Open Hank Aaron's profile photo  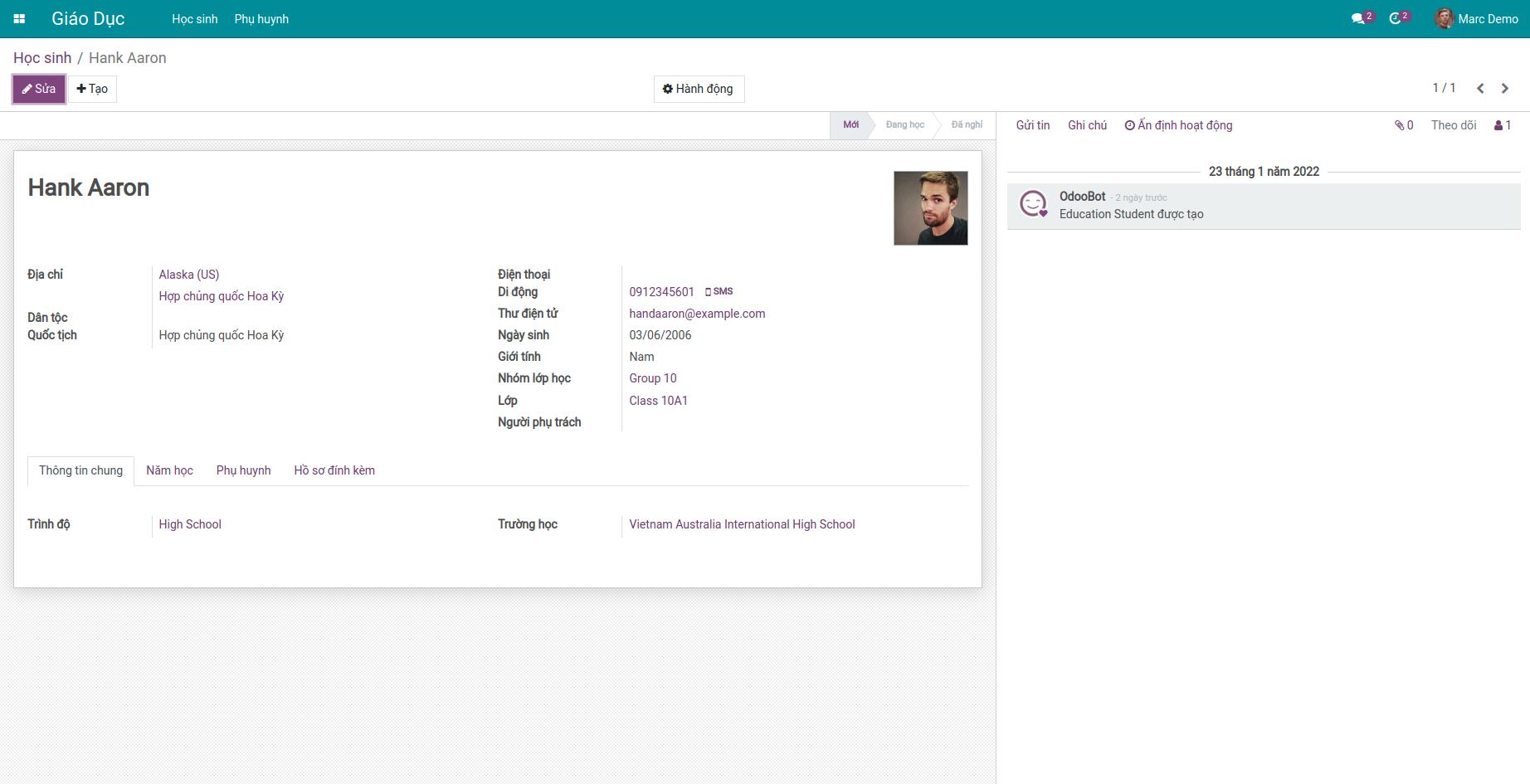click(x=931, y=208)
